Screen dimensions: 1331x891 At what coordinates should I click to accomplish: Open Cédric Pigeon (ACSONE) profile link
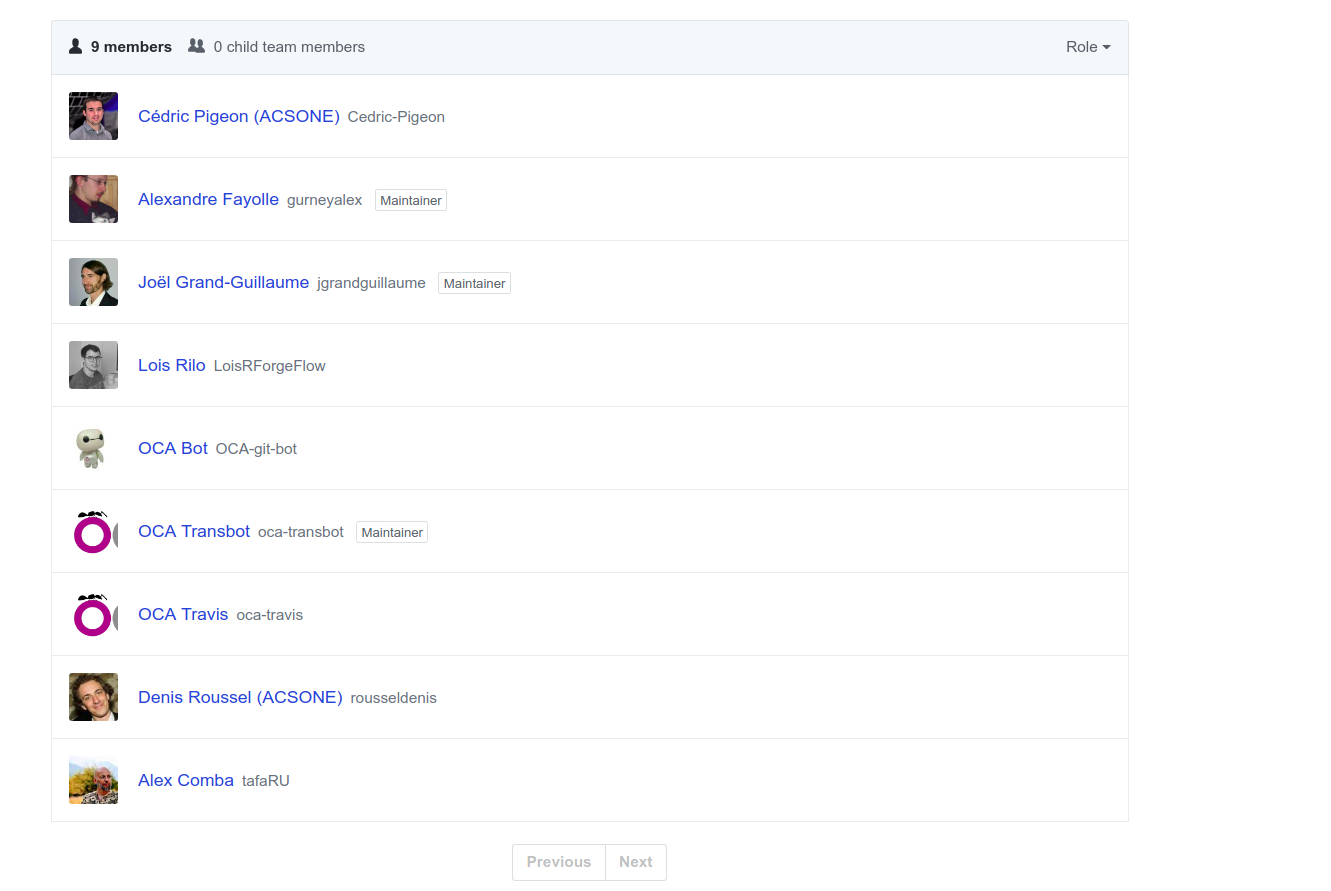(239, 116)
